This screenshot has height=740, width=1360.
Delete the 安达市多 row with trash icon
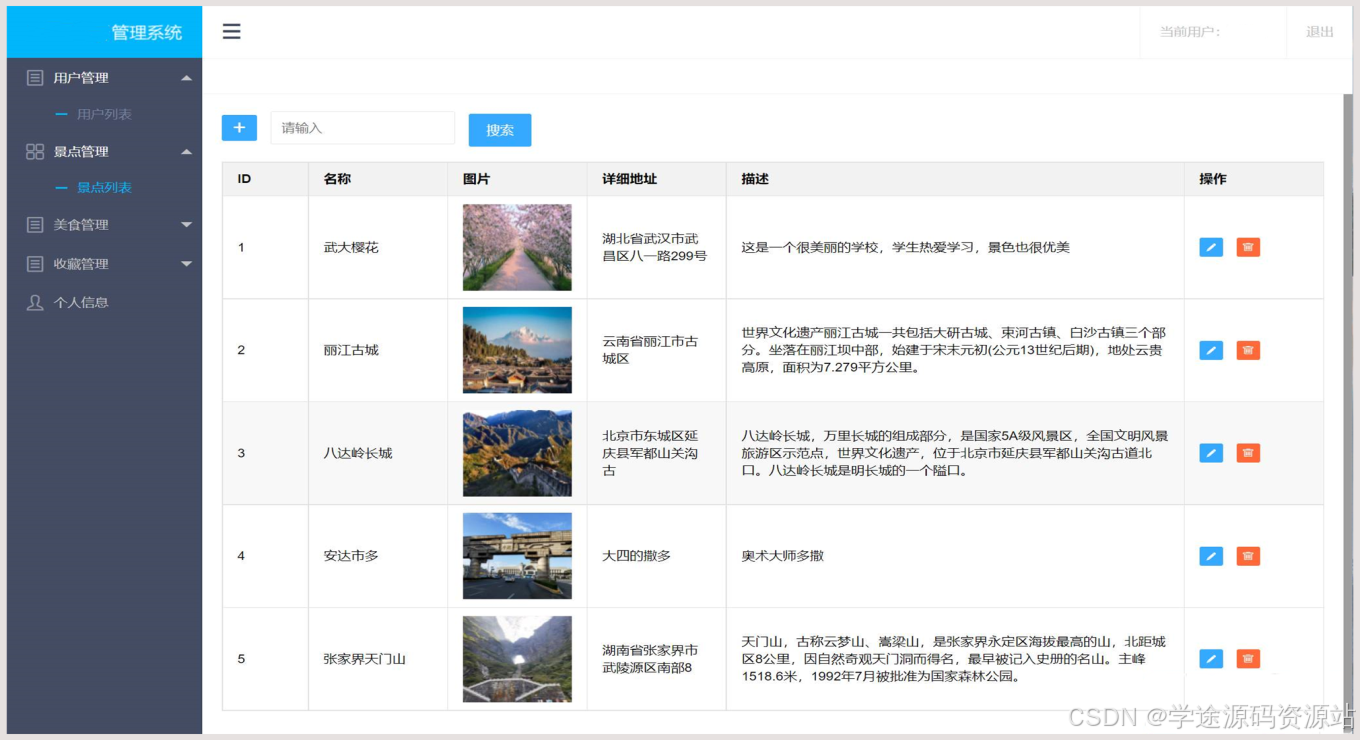(x=1248, y=556)
